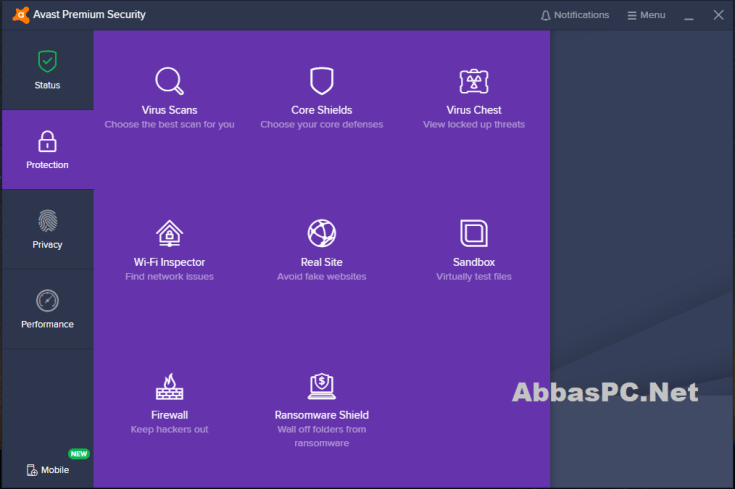Switch to the Status tab label
Screen dimensions: 735x489
point(47,85)
